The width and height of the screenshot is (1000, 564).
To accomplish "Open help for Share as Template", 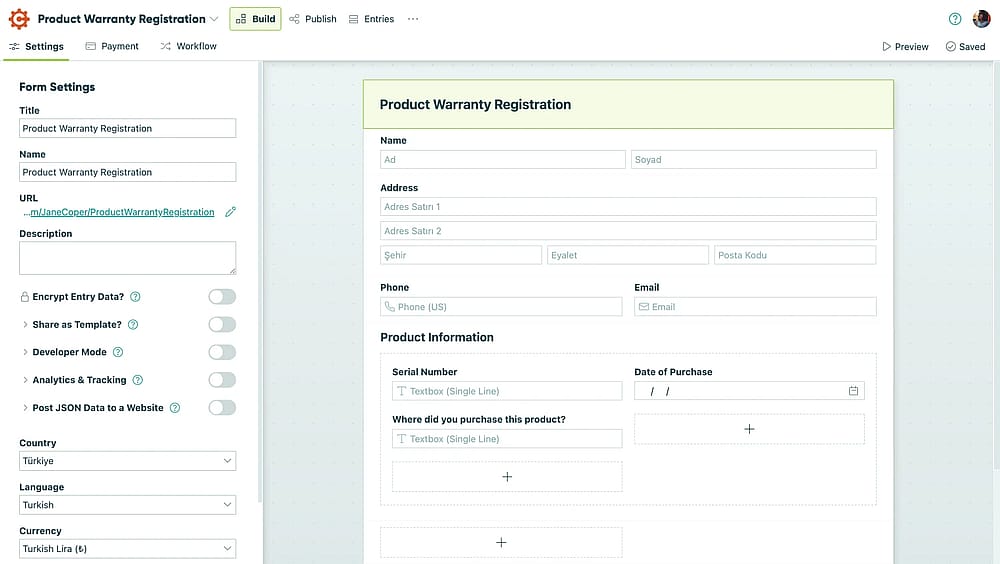I will (133, 325).
